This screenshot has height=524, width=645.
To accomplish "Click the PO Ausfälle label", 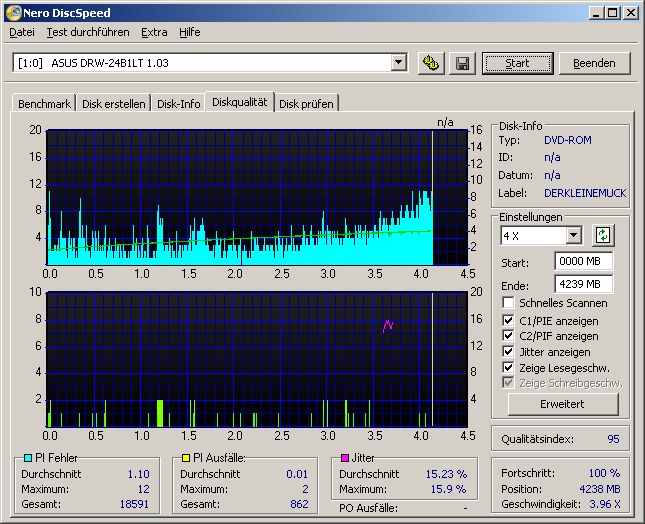I will tap(368, 508).
